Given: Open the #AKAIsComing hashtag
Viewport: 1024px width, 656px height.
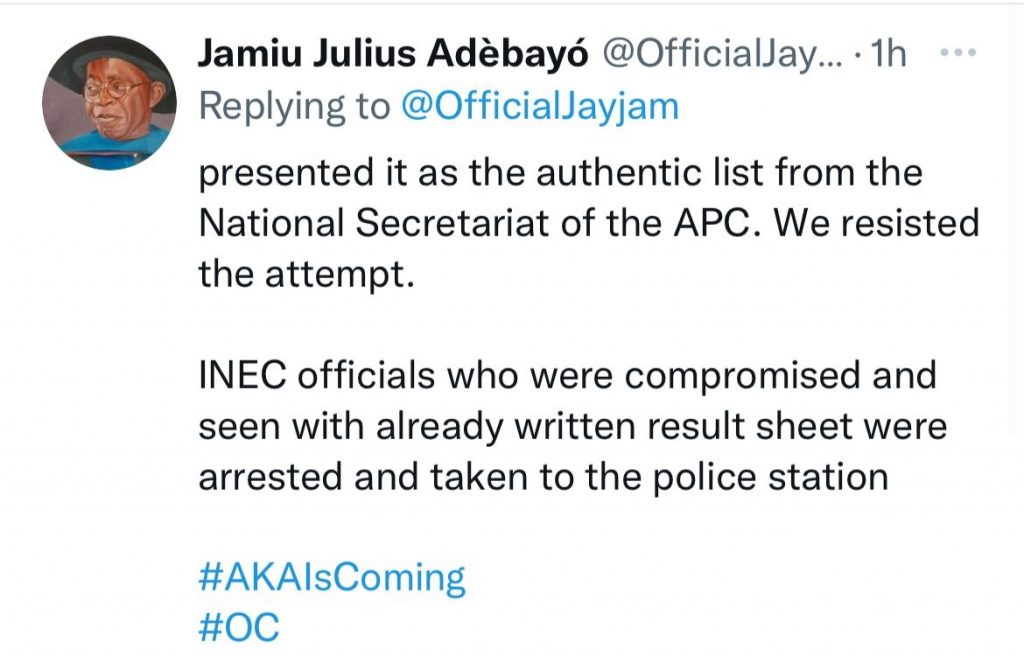Looking at the screenshot, I should tap(332, 578).
